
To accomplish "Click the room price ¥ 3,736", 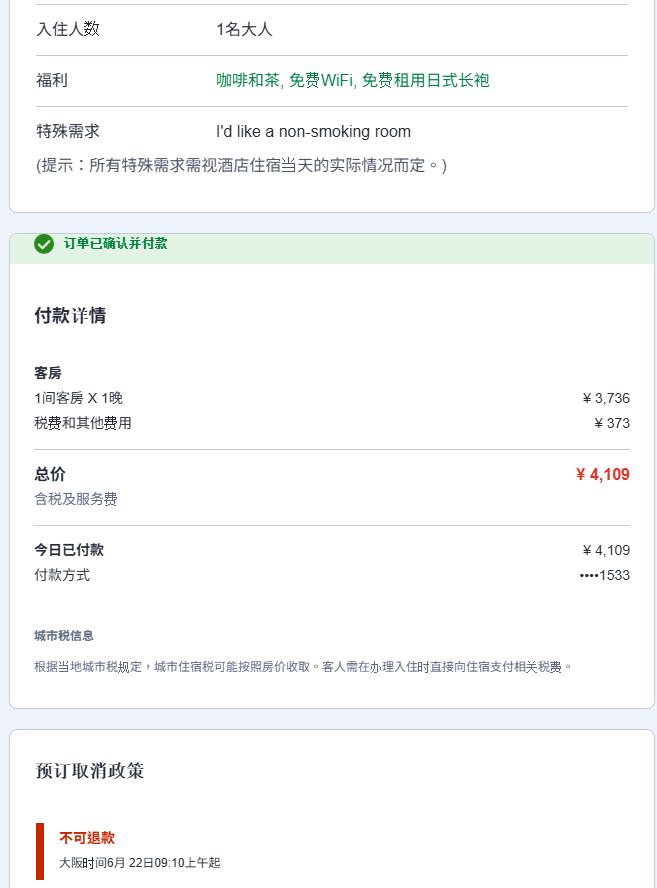I will tap(606, 398).
